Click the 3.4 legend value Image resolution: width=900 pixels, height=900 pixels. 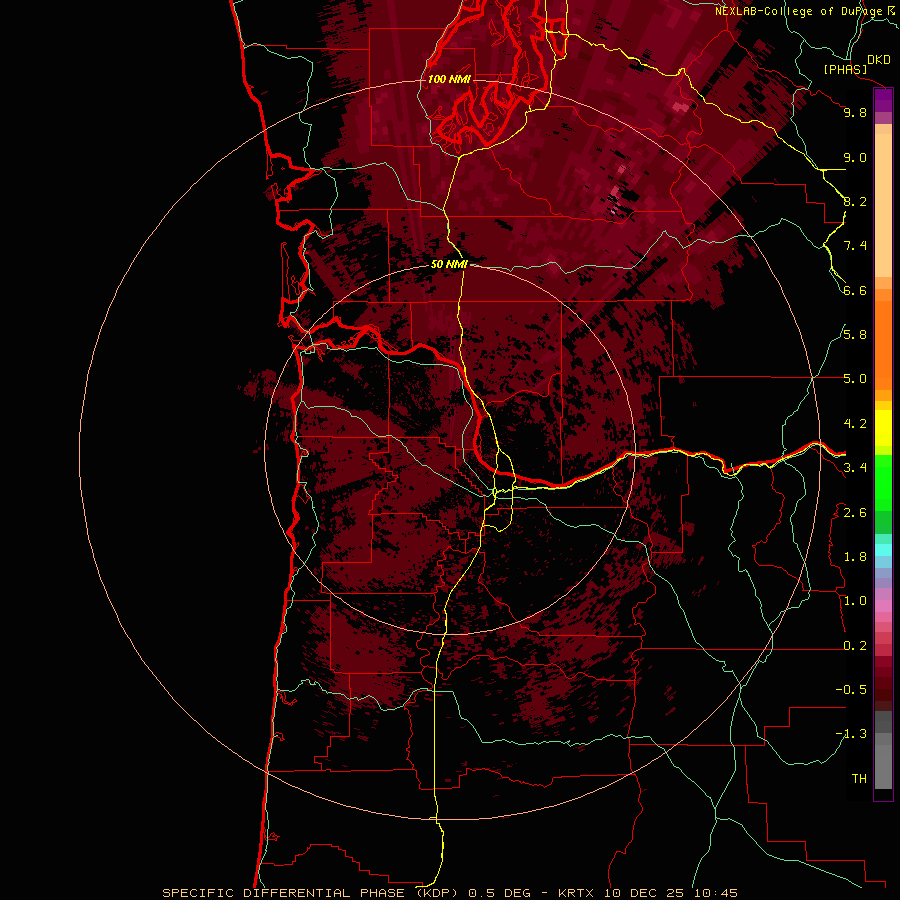coord(855,468)
